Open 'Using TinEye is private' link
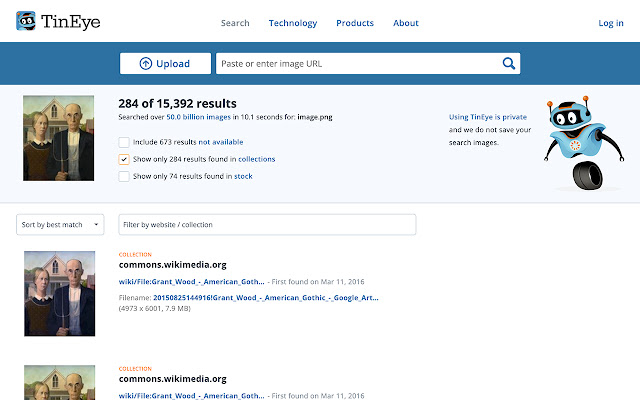This screenshot has width=640, height=400. click(x=487, y=117)
